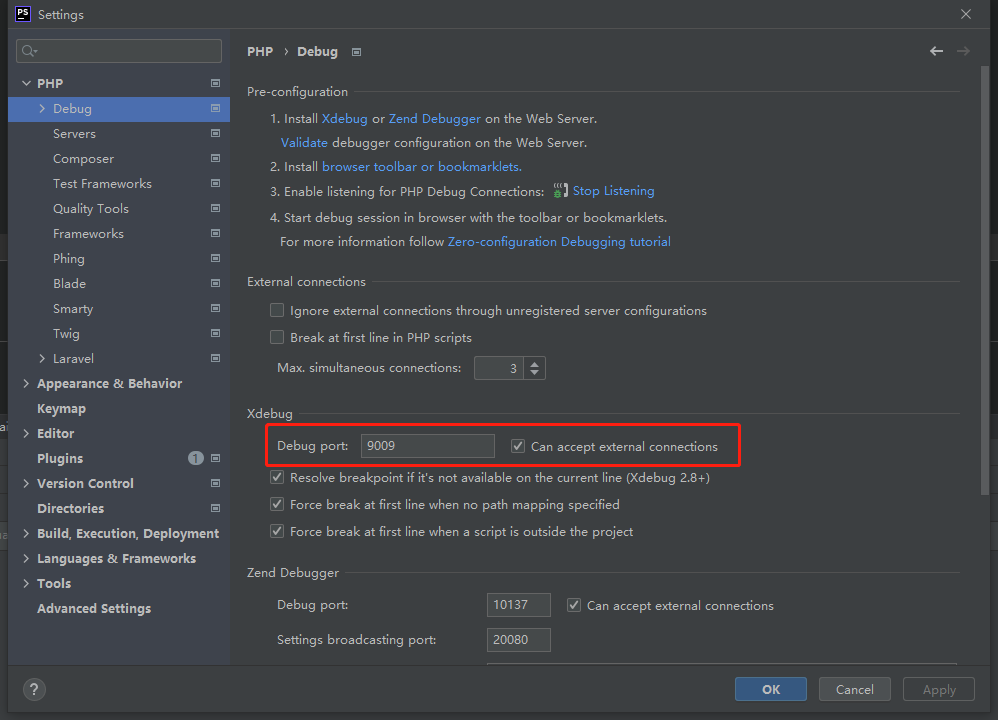Viewport: 998px width, 720px height.
Task: Click the Zend Debugger link
Action: (435, 118)
